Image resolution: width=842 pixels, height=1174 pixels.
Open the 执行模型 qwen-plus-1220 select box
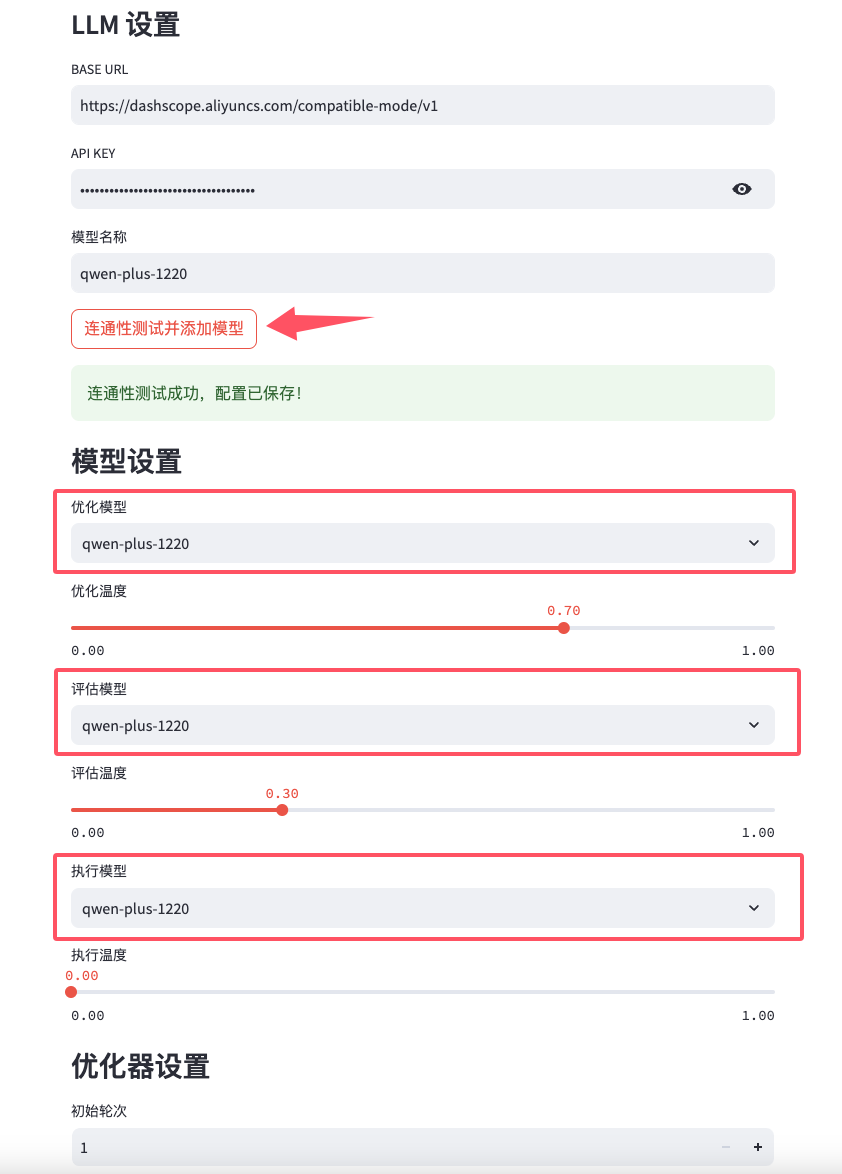(423, 908)
